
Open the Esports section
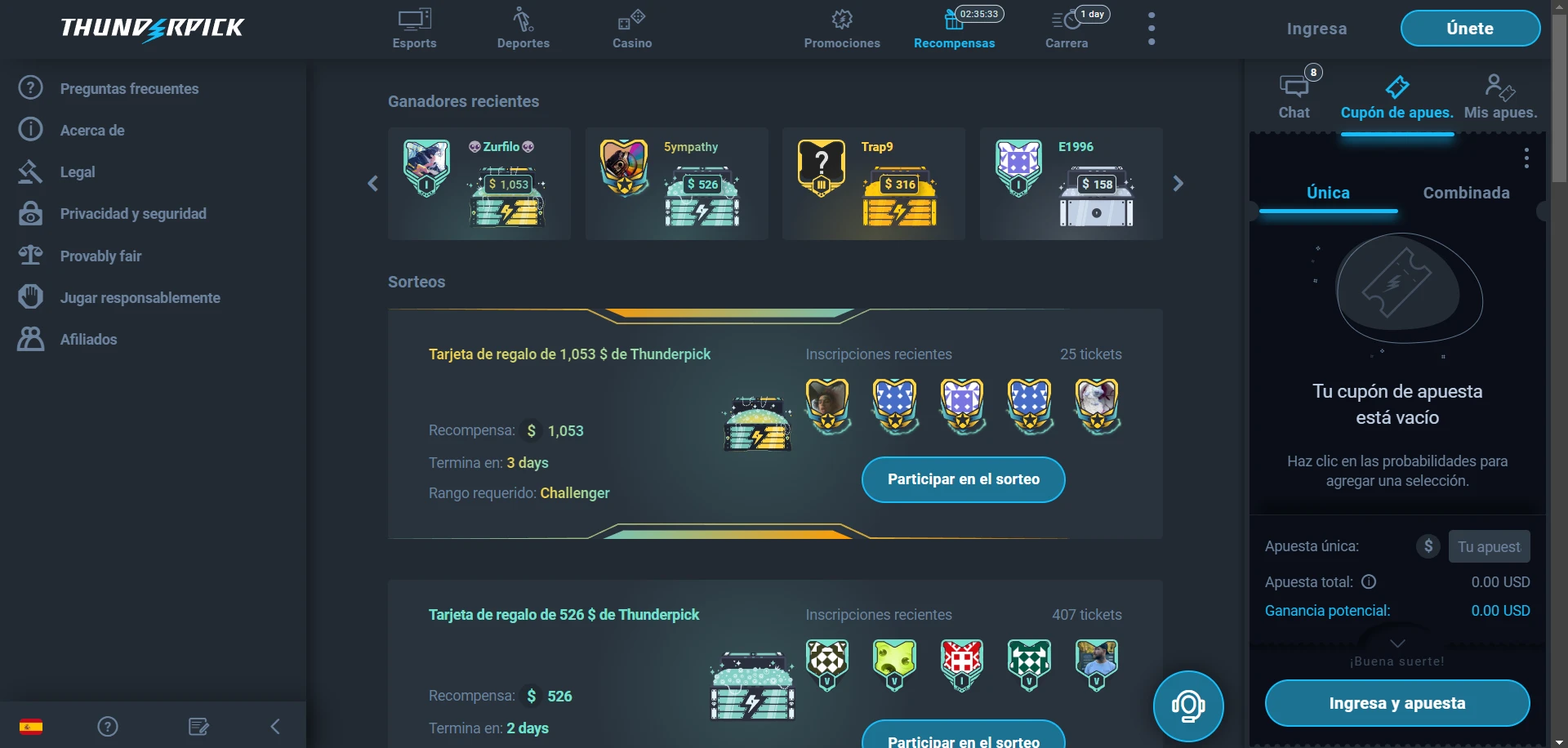click(414, 29)
